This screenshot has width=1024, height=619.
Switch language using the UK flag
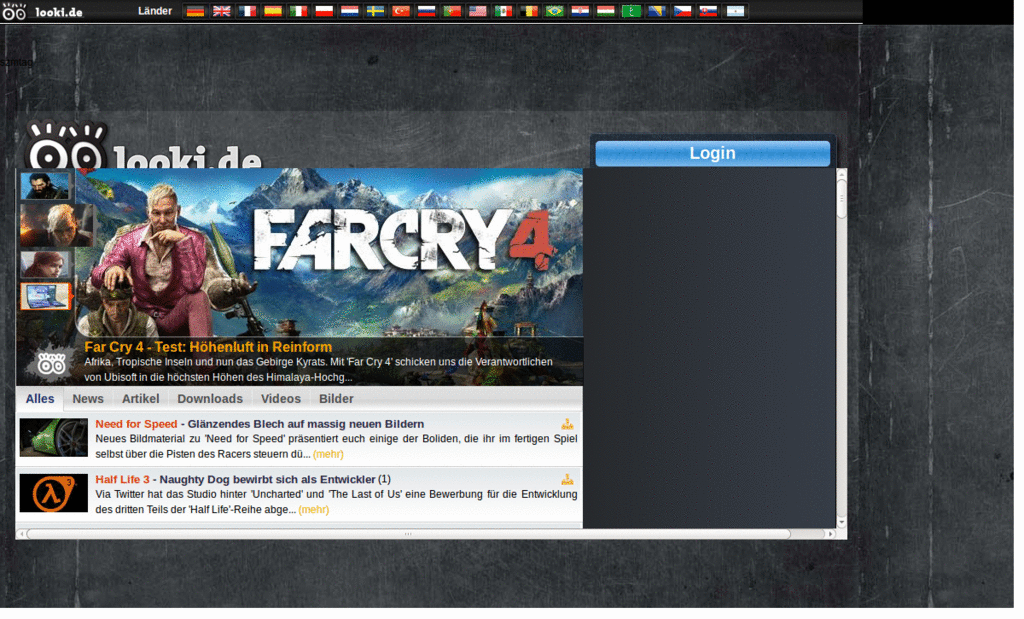(x=221, y=11)
